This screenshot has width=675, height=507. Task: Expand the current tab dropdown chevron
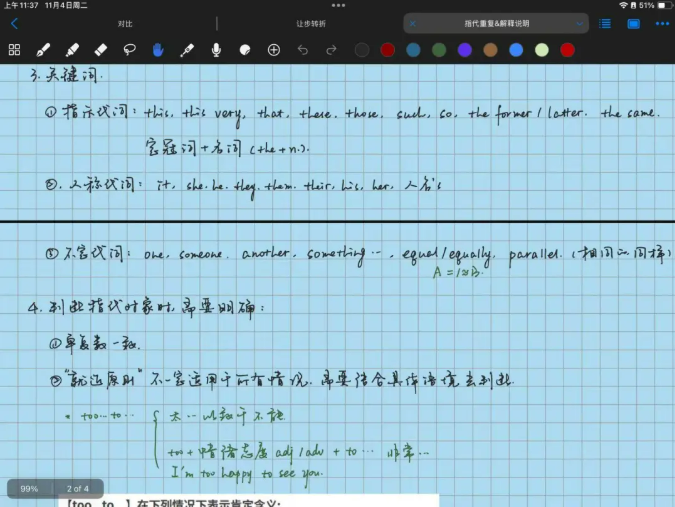tap(579, 23)
